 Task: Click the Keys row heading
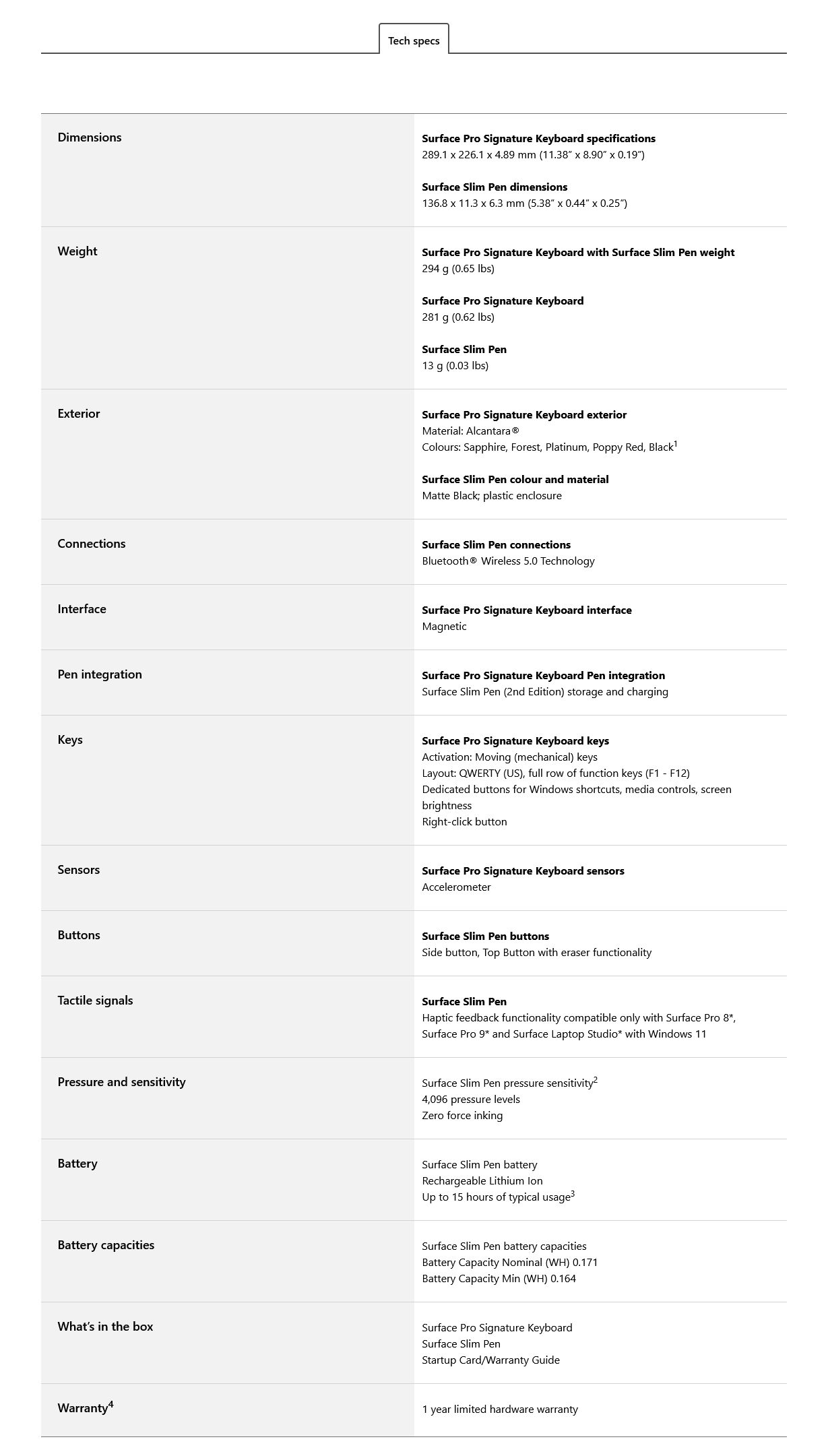[70, 740]
